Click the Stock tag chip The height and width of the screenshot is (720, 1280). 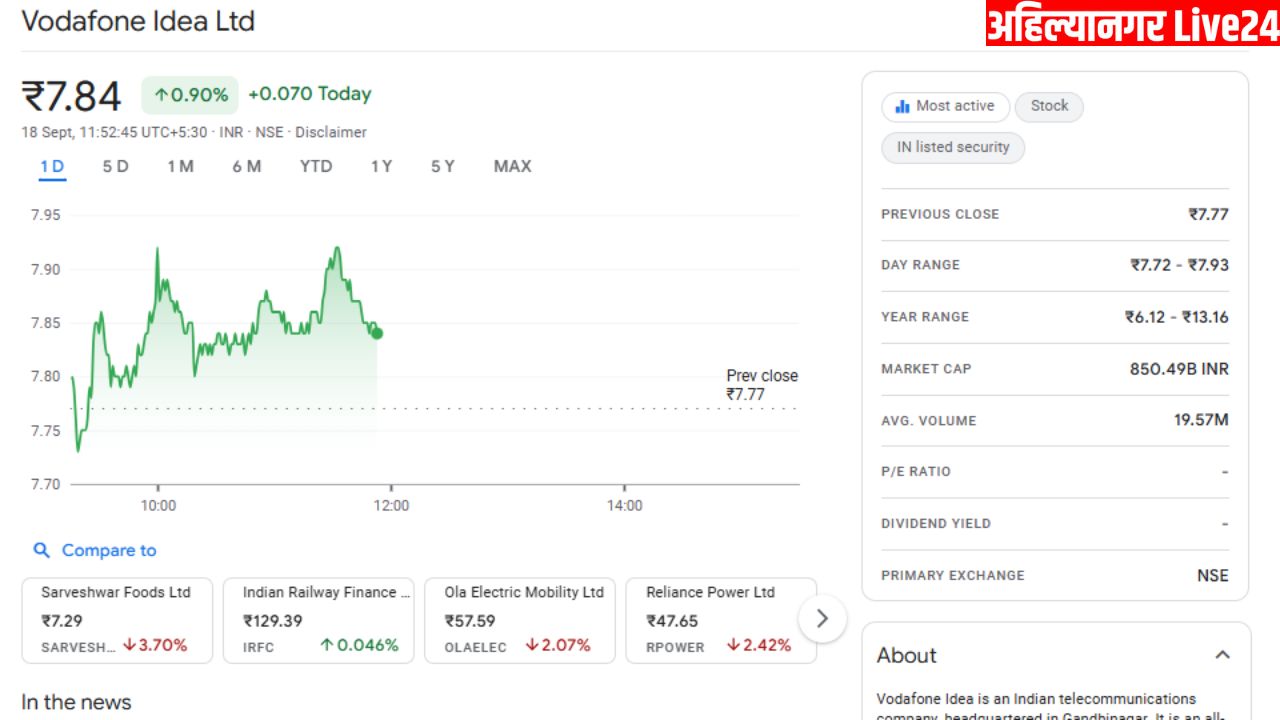1049,106
